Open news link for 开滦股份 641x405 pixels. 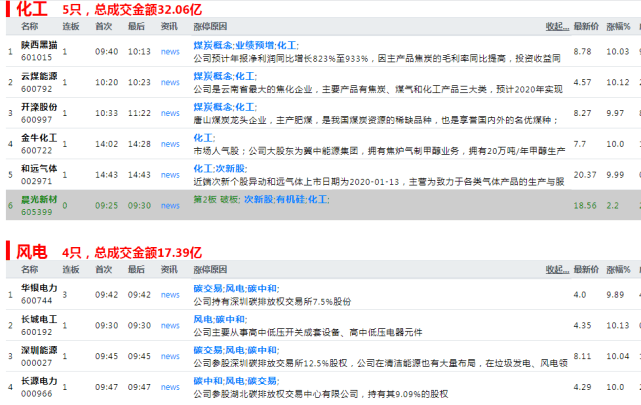[x=170, y=113]
